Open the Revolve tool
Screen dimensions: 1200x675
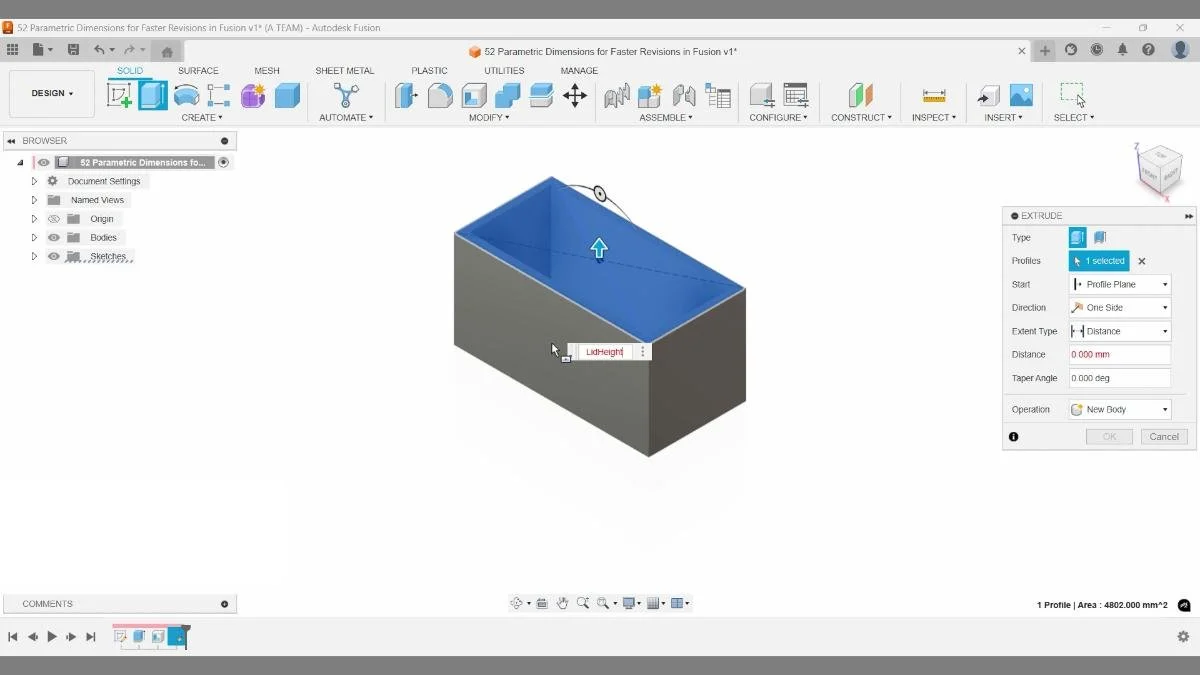186,95
